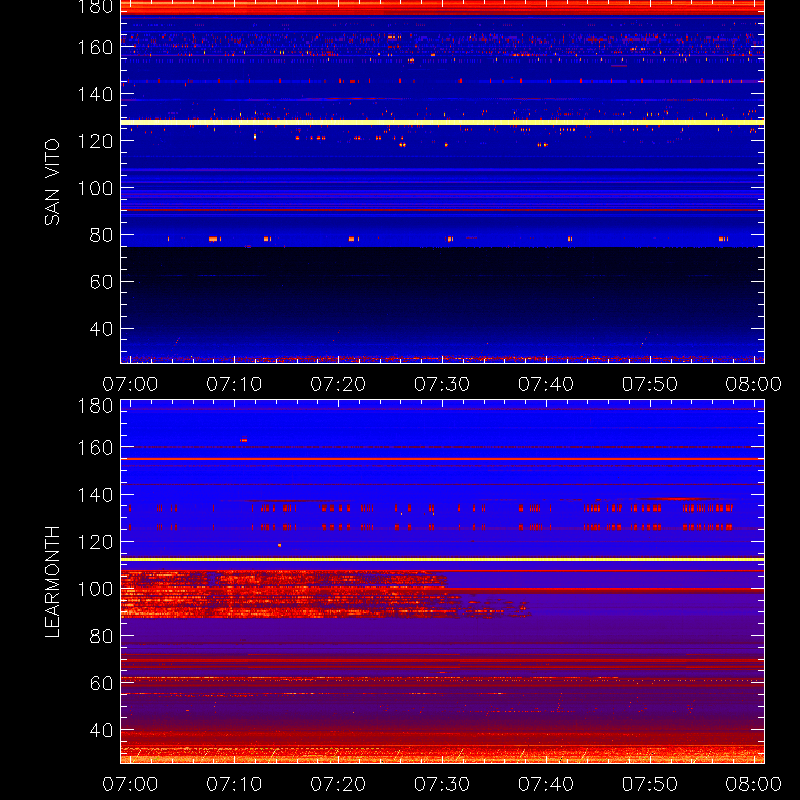Viewport: 800px width, 800px height.
Task: Click 07:50 time label under SAN VITO plot
Action: [650, 384]
